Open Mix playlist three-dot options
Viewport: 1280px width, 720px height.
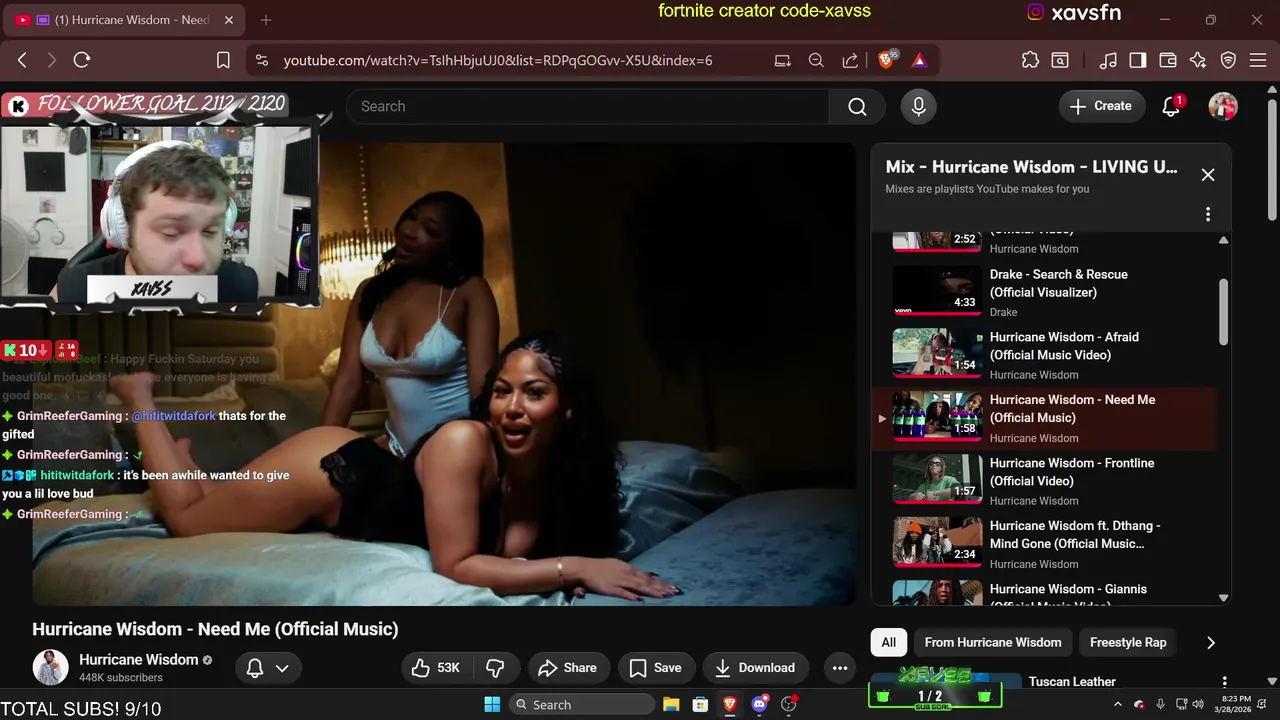coord(1208,214)
